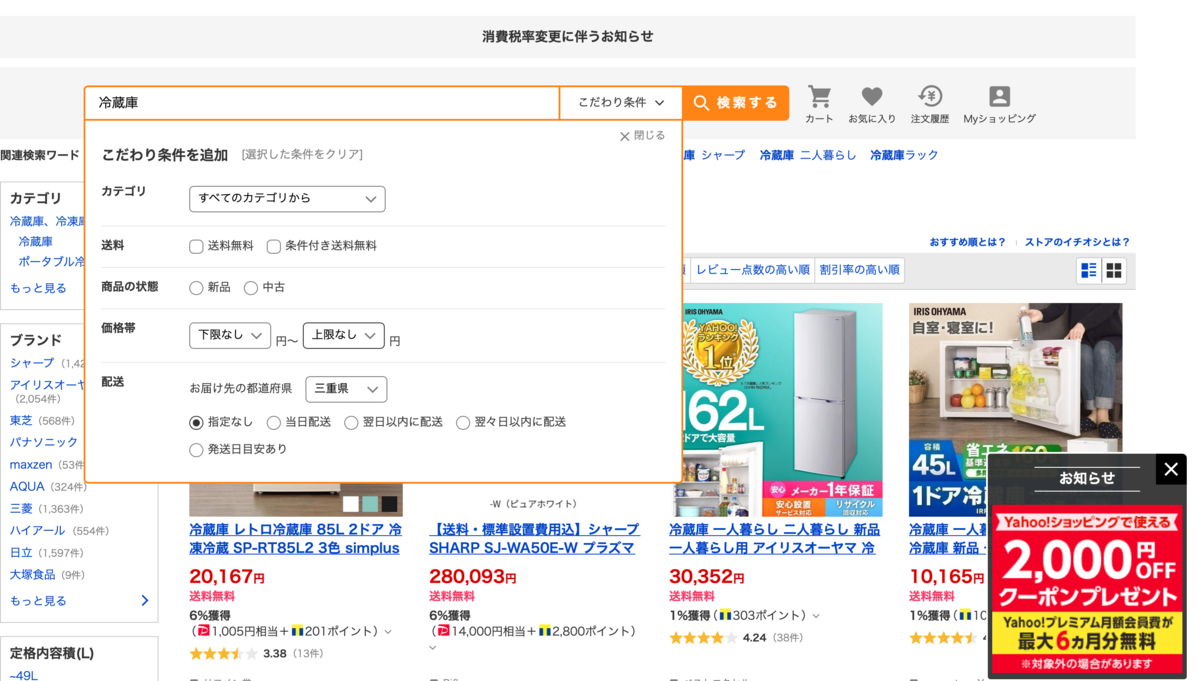Open the こだわり条件 dropdown
Screen dimensions: 1200x681
(x=621, y=103)
